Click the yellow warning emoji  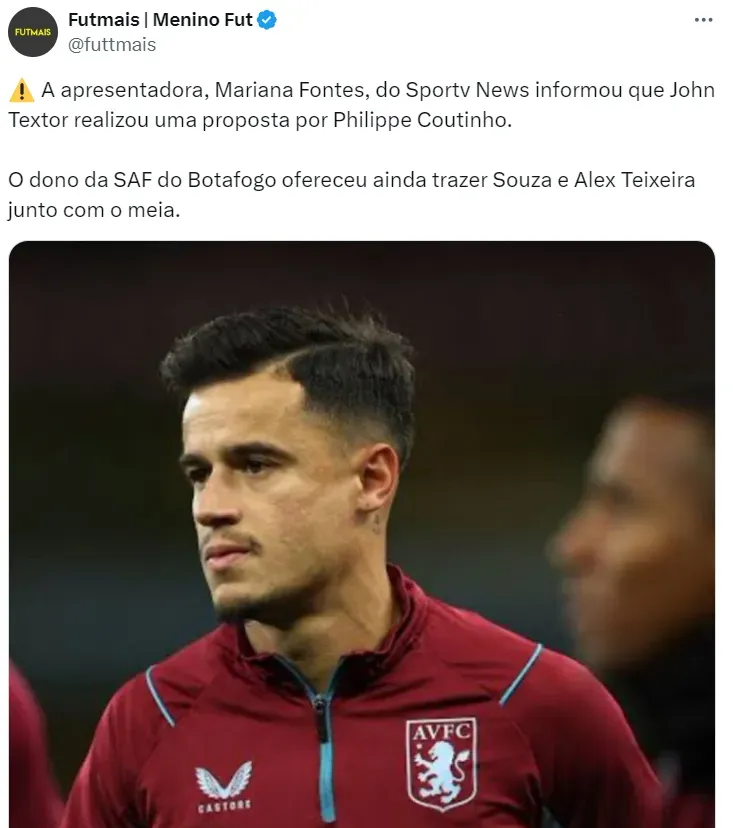point(21,91)
